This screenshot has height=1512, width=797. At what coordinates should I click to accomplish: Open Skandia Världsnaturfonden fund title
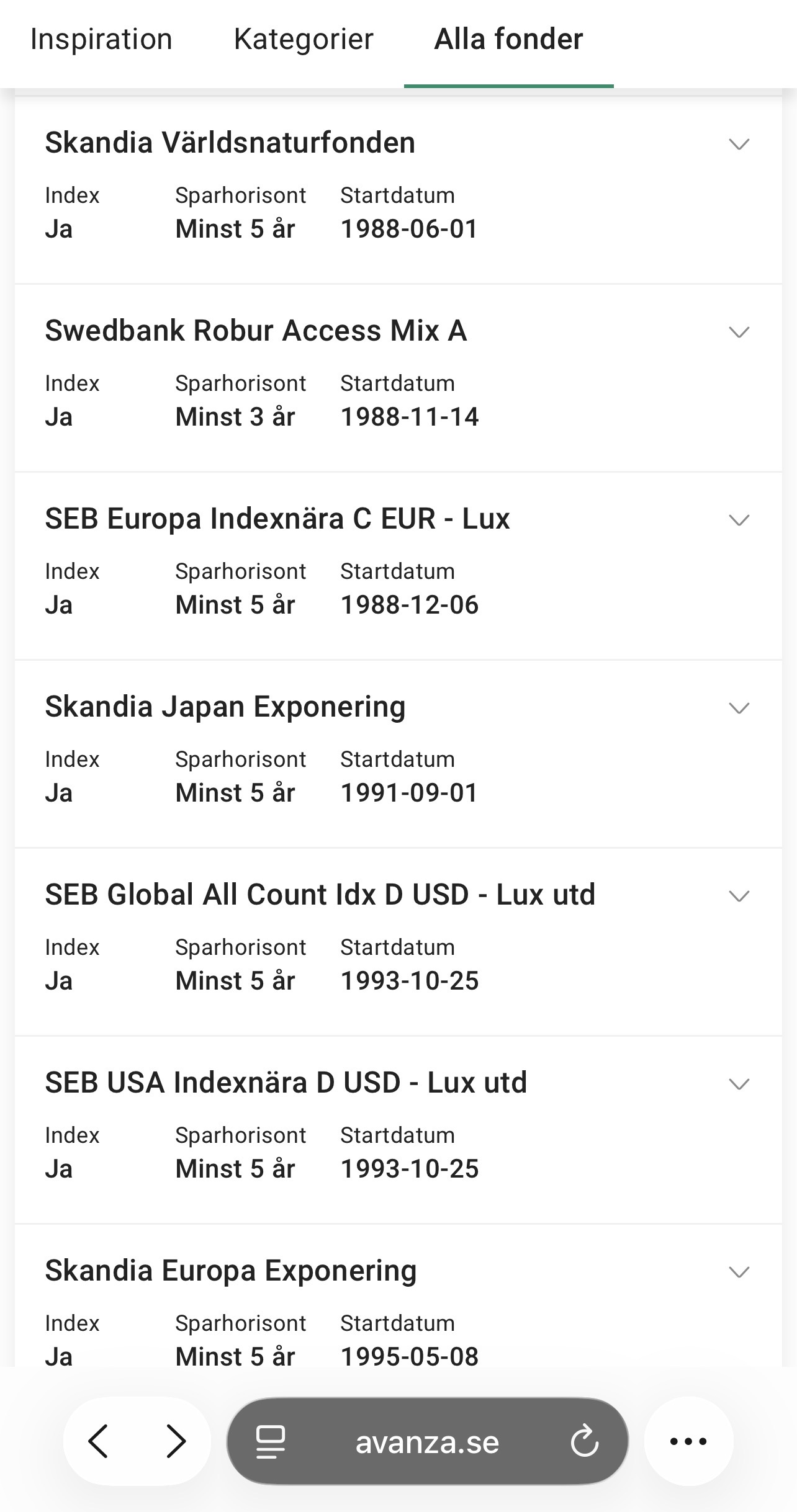tap(230, 143)
